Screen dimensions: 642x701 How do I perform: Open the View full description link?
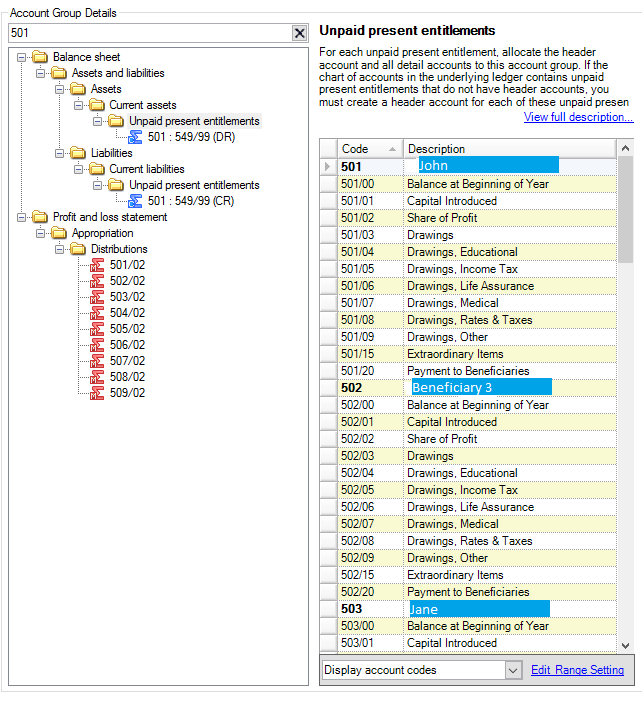[578, 117]
